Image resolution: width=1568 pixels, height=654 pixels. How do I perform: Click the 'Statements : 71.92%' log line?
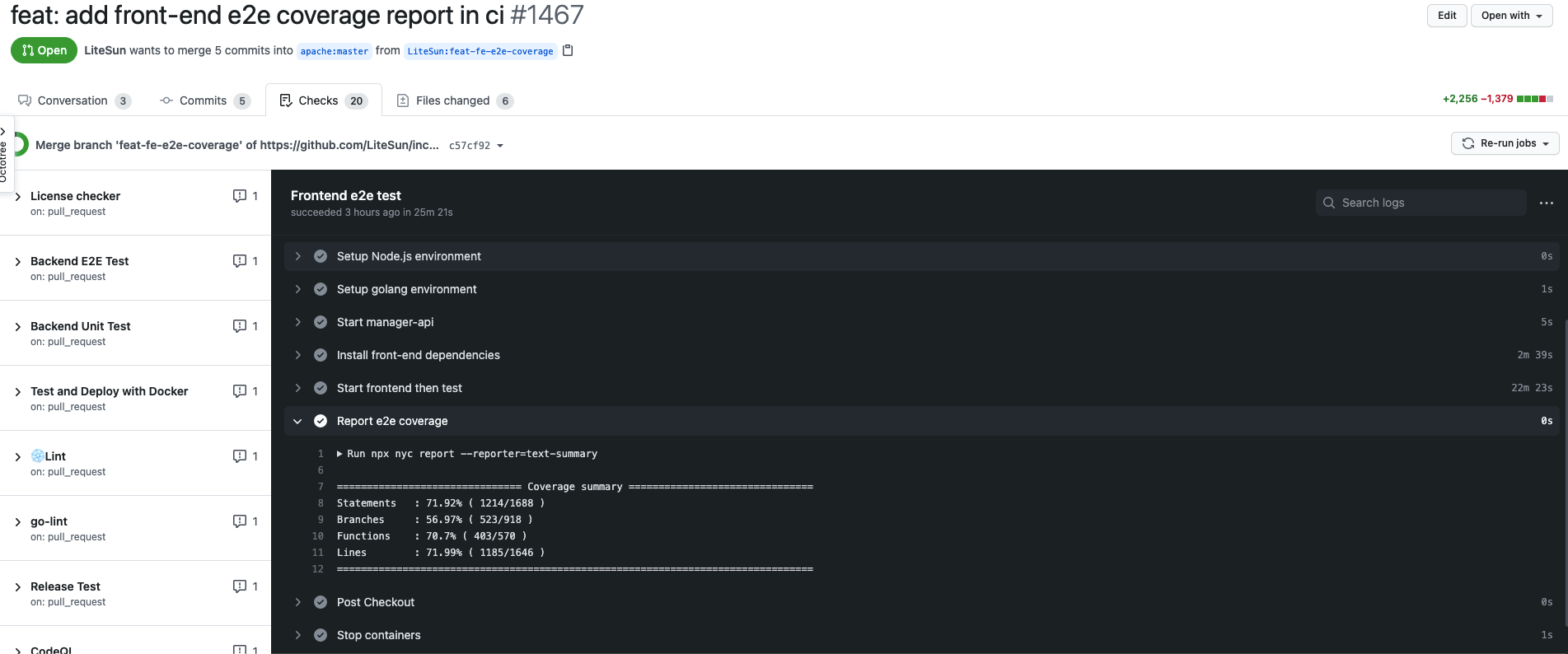pos(441,503)
